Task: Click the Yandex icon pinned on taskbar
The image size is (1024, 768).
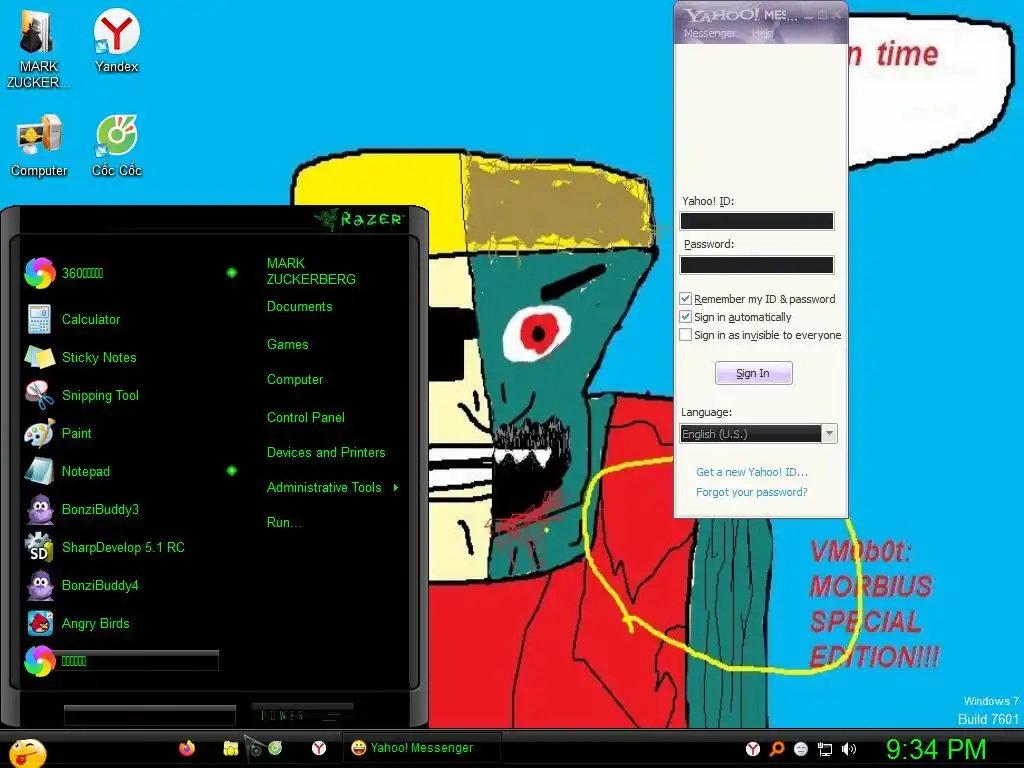Action: click(319, 748)
